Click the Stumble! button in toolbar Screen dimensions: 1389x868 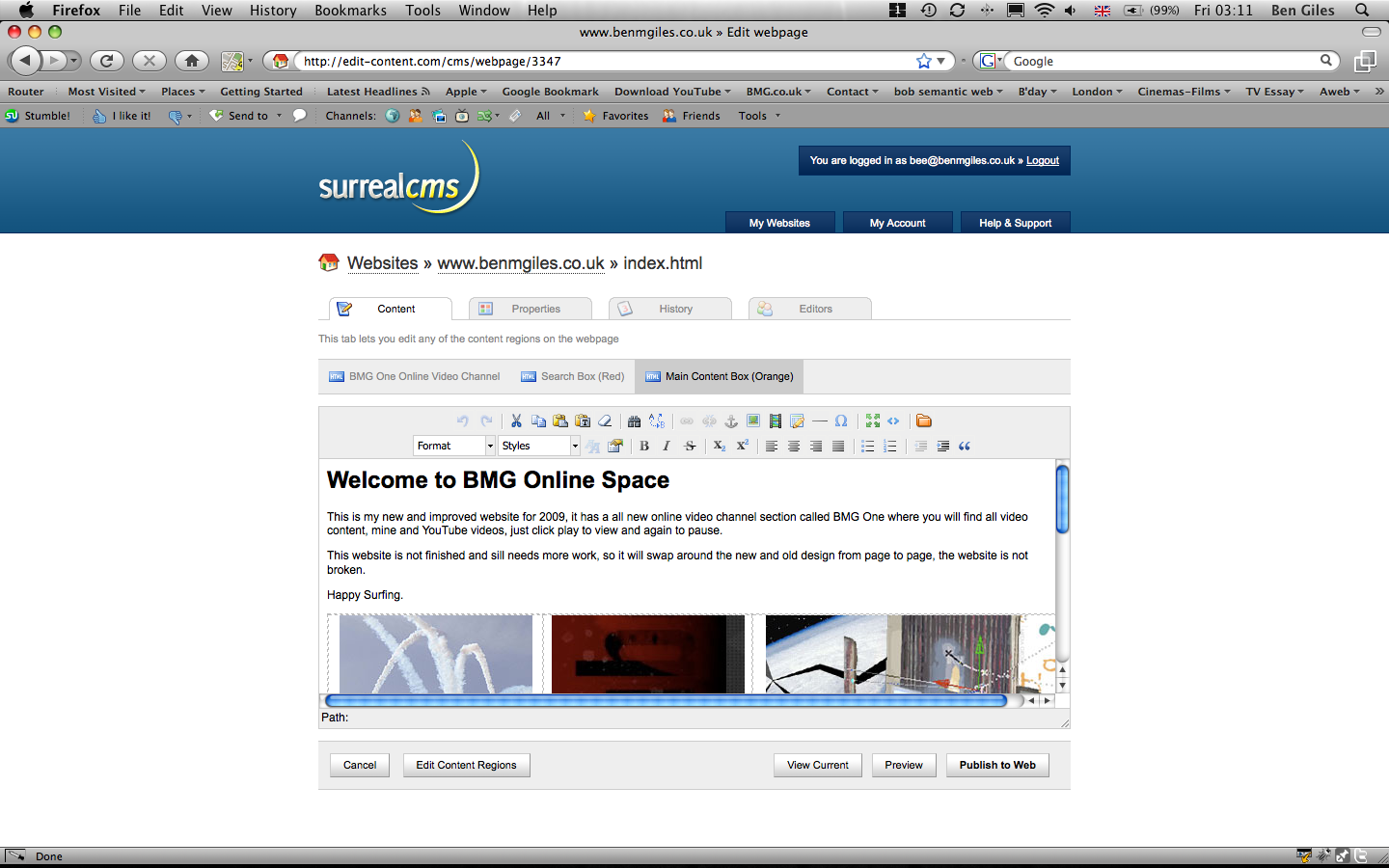tap(39, 116)
